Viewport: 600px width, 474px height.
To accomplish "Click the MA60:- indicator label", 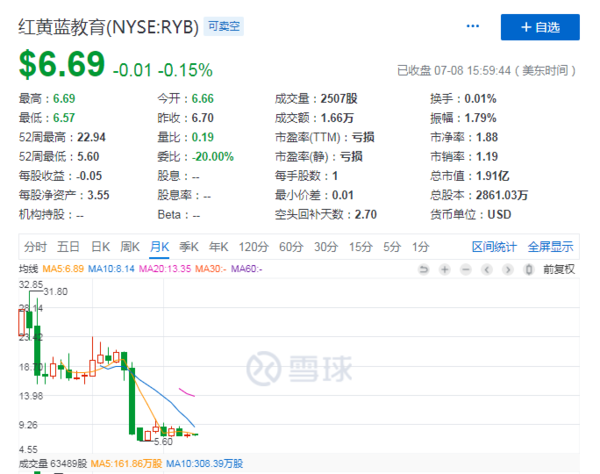I will 246,269.
